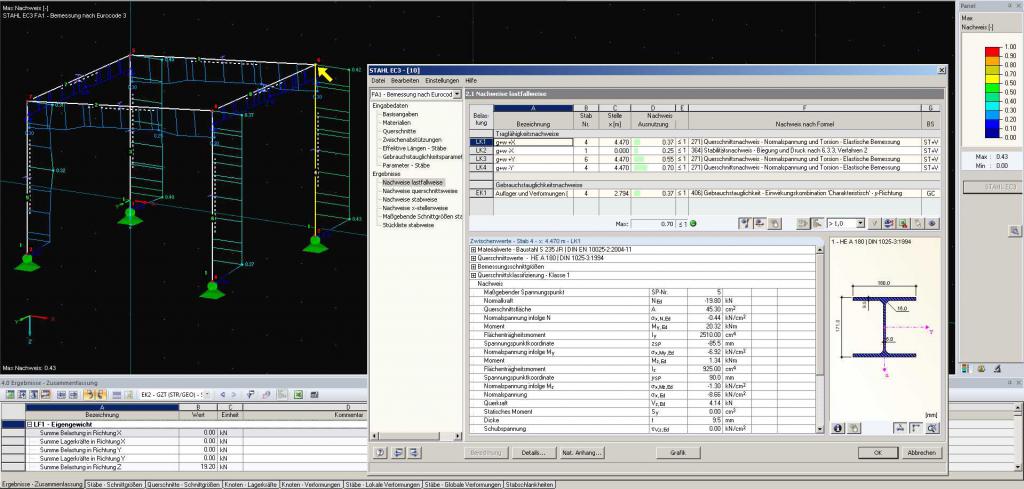Collapse the LF1 Eigengewicht group
The image size is (1024, 489).
click(29, 425)
